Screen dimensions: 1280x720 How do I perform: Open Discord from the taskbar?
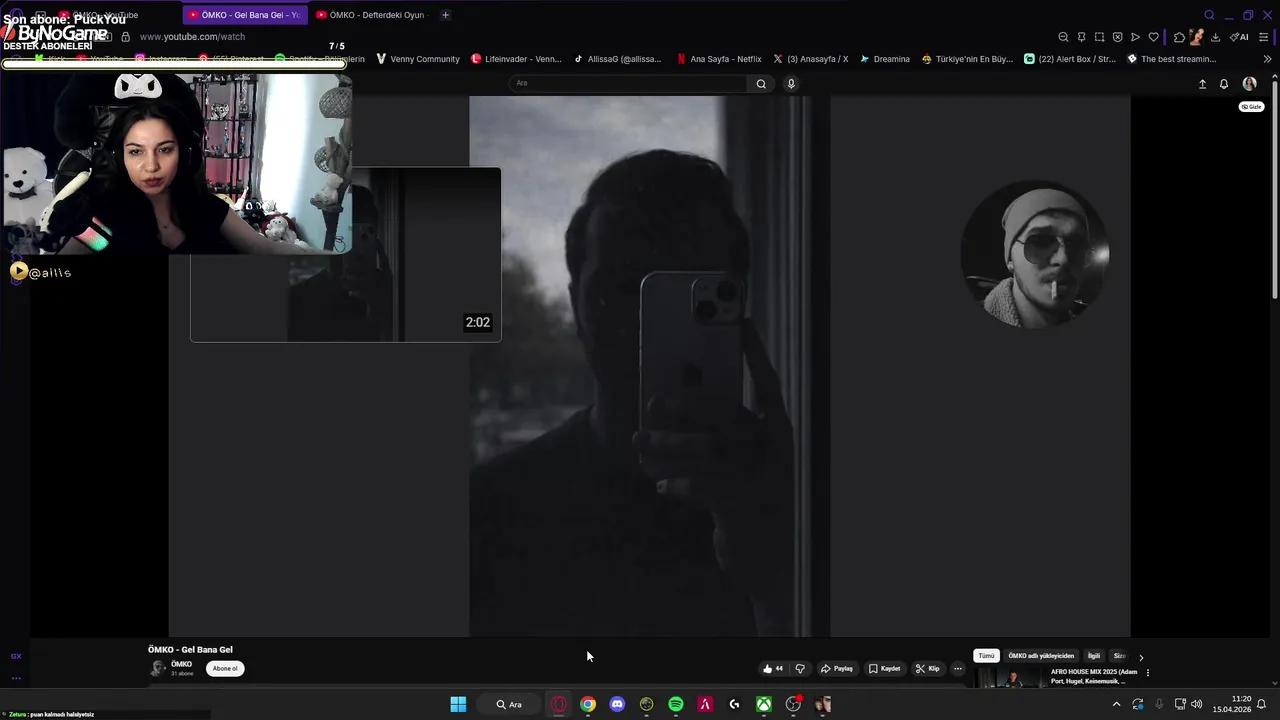click(x=617, y=705)
